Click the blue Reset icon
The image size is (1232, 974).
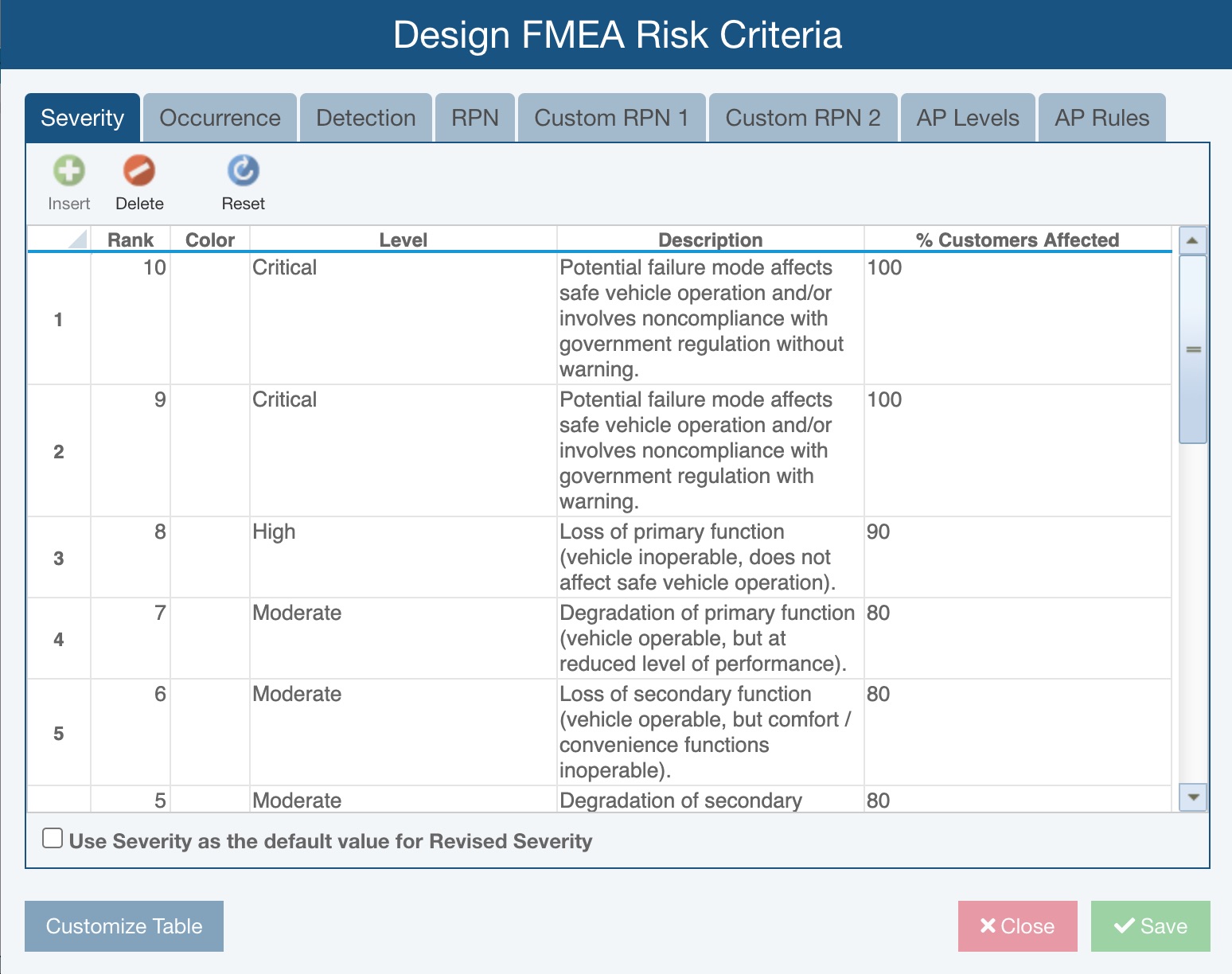(243, 171)
